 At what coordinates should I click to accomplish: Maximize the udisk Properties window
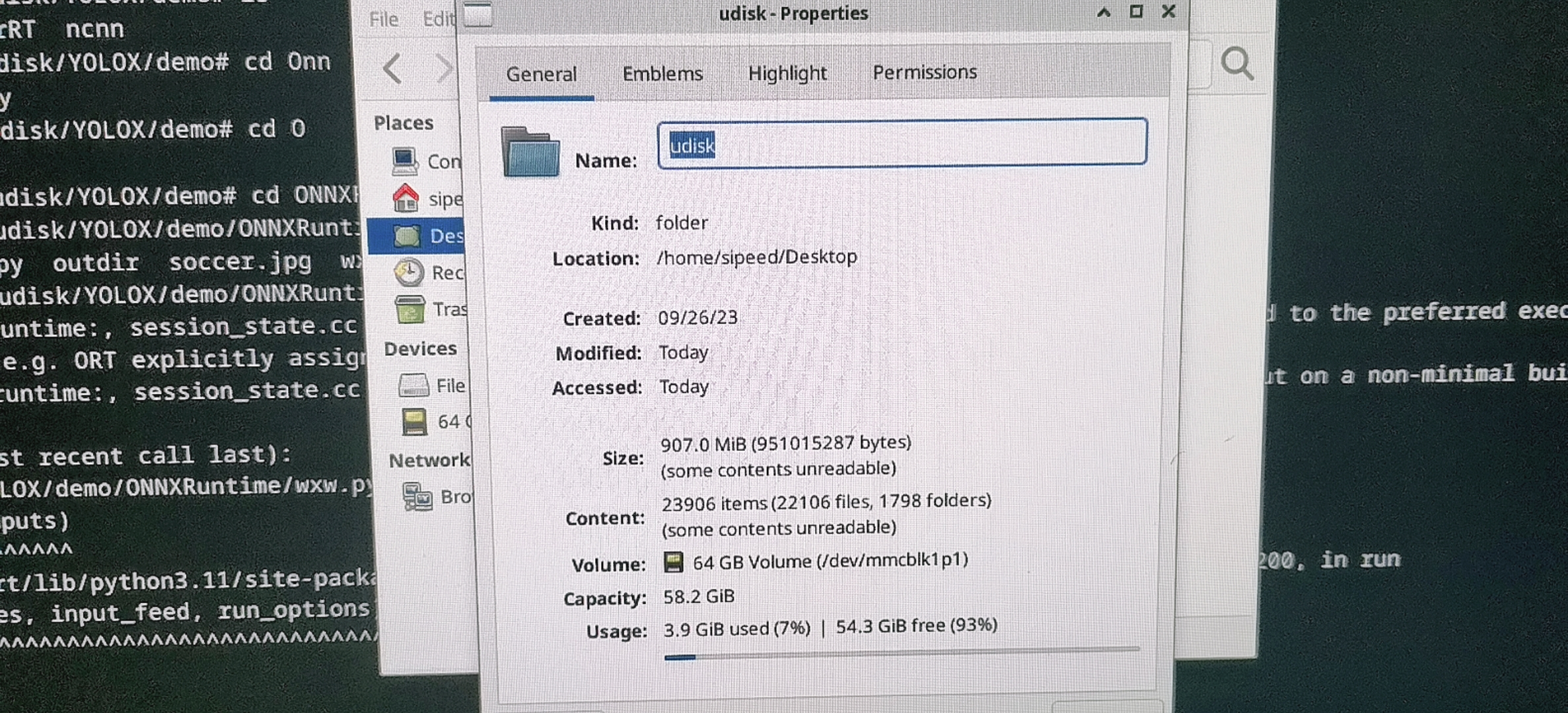pos(1136,12)
